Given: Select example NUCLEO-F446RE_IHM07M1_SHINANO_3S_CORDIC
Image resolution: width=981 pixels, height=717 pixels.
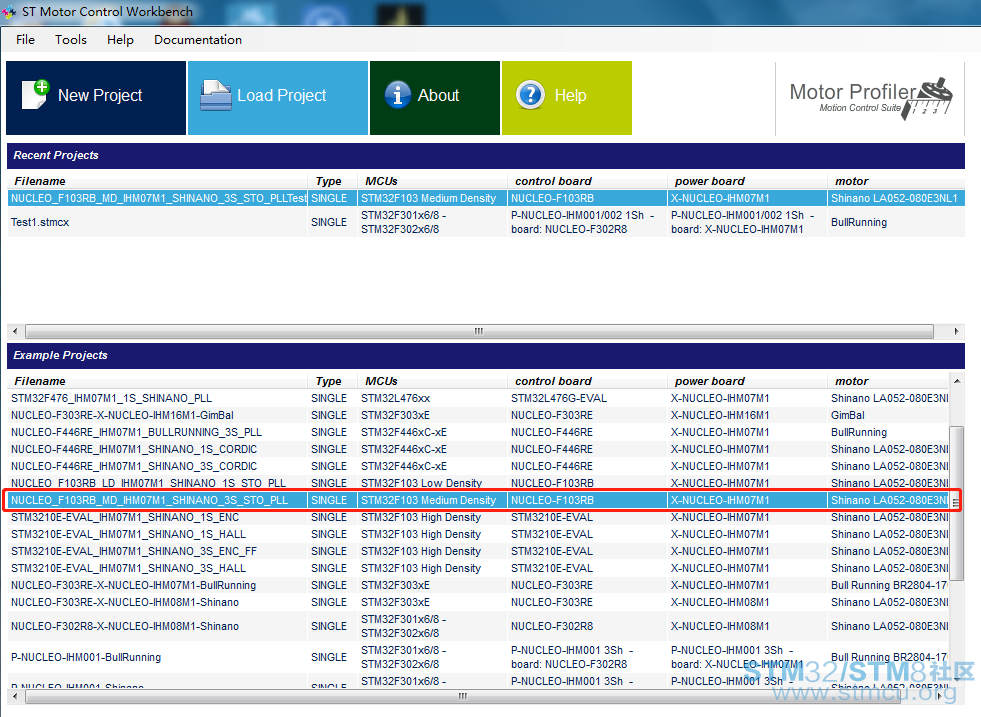Looking at the screenshot, I should pos(479,466).
